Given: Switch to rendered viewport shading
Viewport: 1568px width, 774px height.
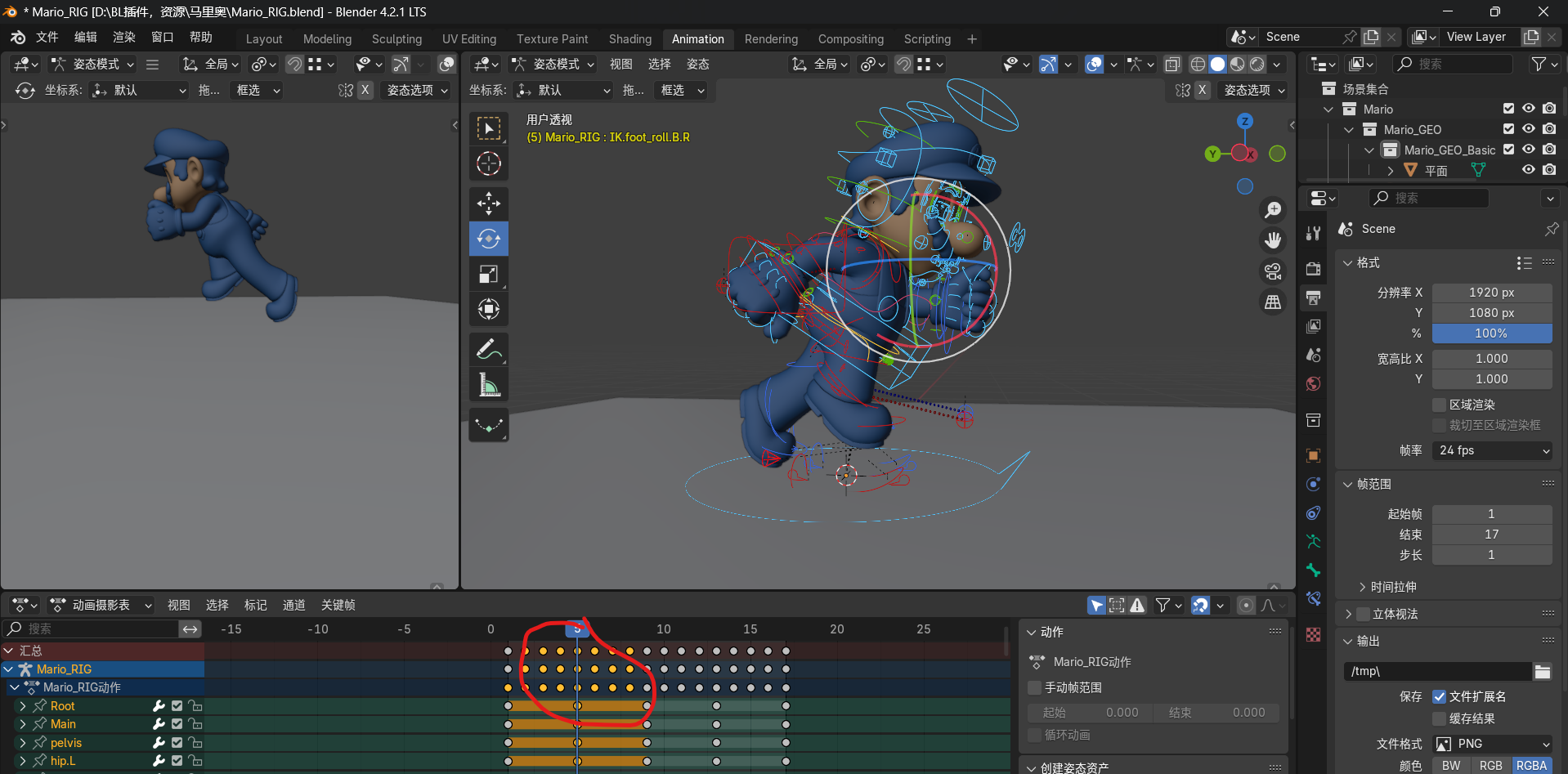Looking at the screenshot, I should pos(1257,64).
